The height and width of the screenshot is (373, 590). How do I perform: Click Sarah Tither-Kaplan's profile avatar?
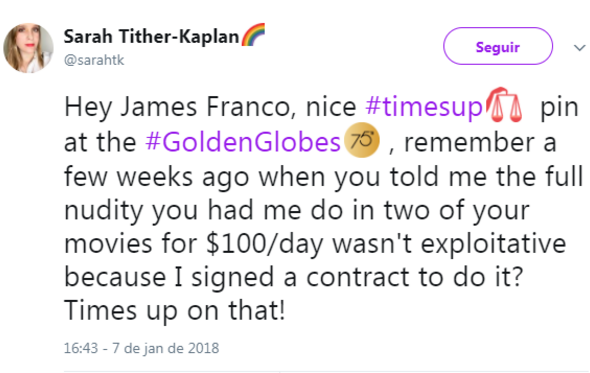[x=28, y=48]
